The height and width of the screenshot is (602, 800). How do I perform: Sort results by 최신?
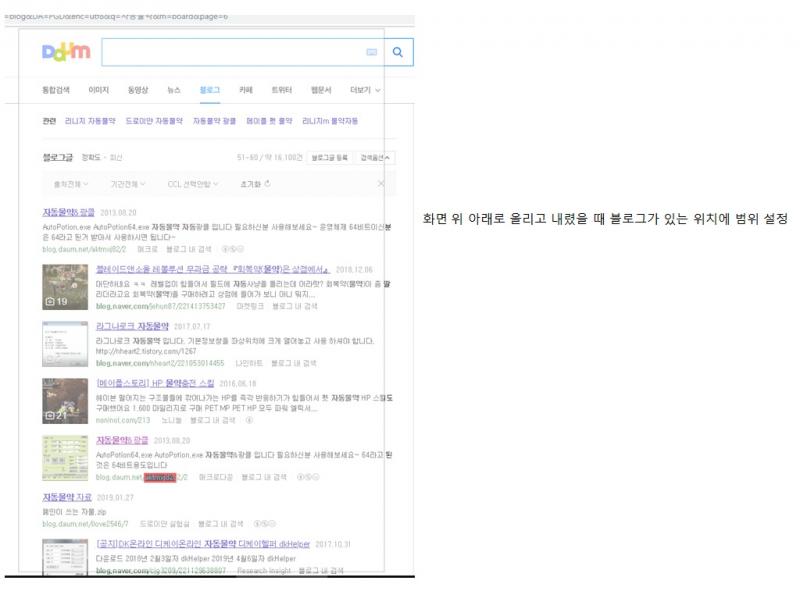pyautogui.click(x=116, y=157)
